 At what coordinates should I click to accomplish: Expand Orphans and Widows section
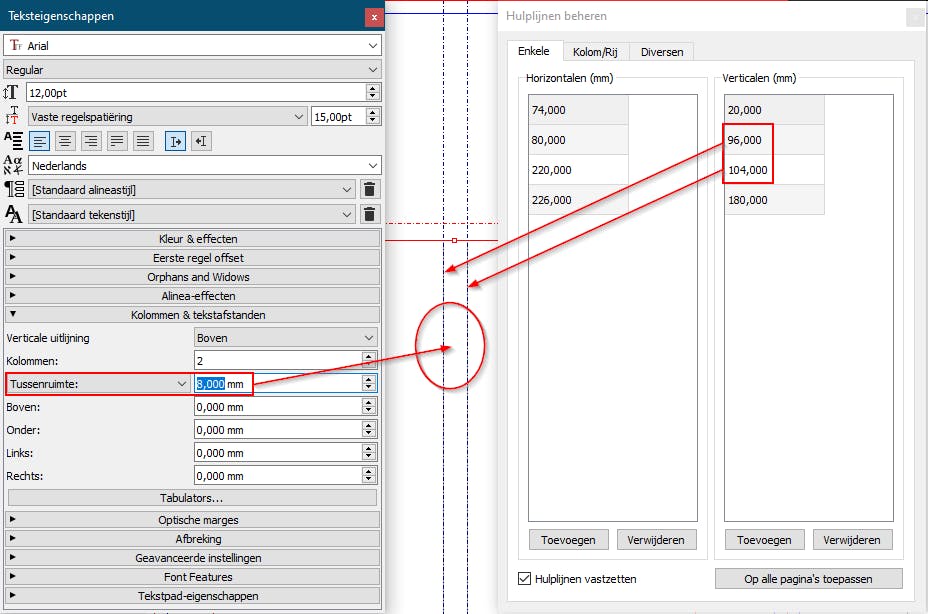tap(192, 277)
